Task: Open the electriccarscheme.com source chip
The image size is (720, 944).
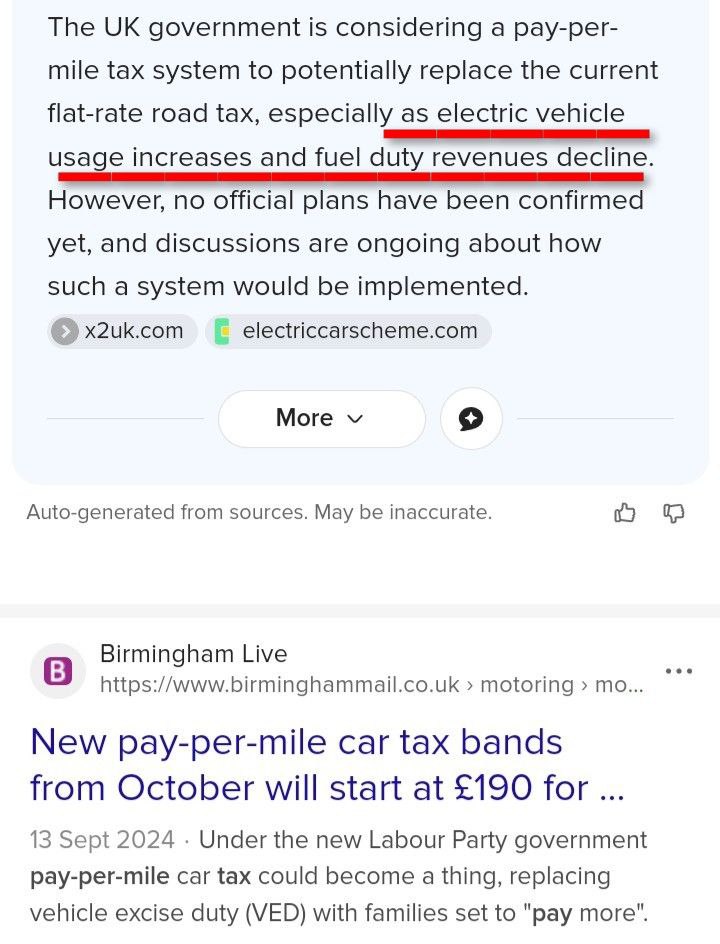Action: [348, 331]
